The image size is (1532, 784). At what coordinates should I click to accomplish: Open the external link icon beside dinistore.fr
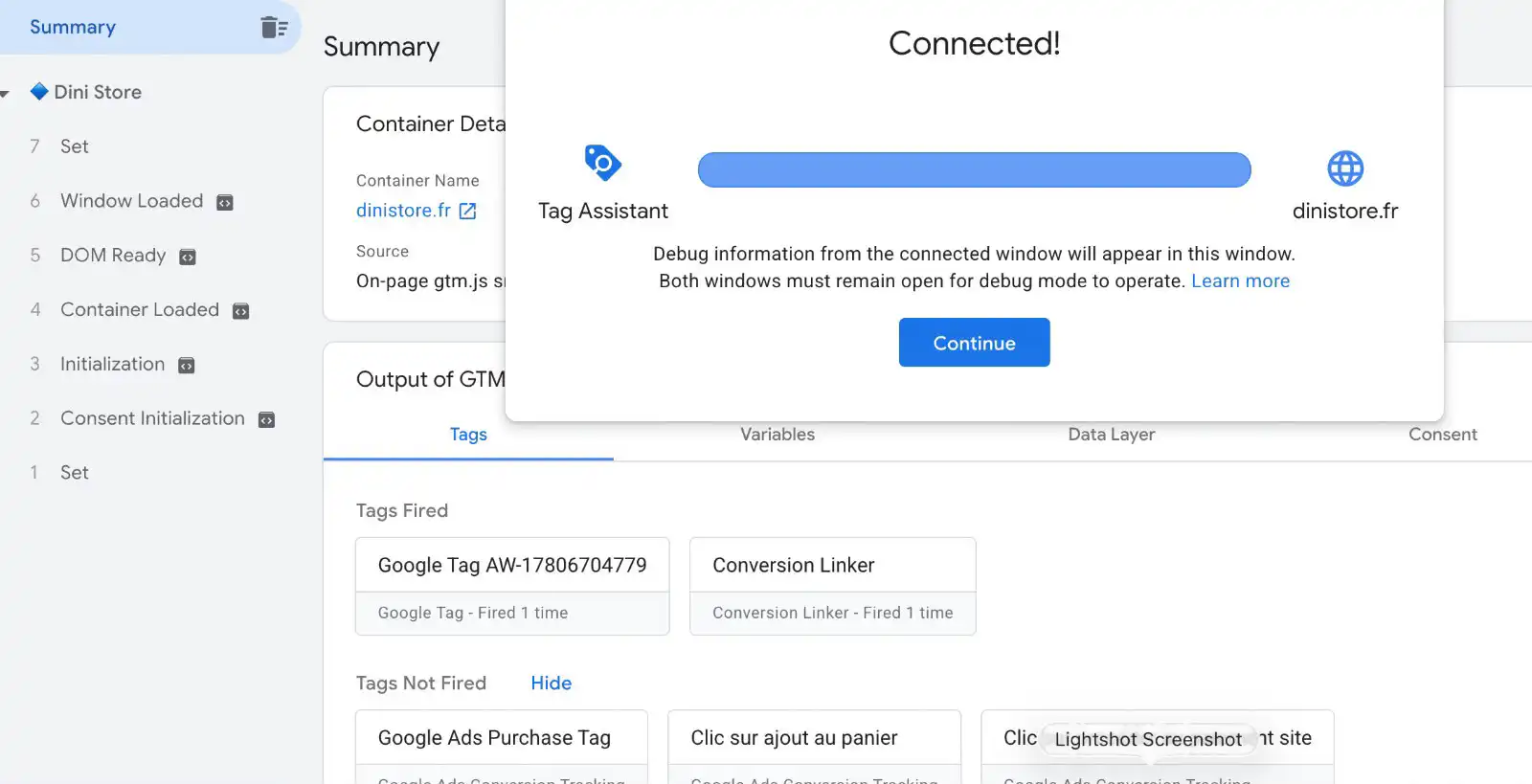click(x=467, y=212)
